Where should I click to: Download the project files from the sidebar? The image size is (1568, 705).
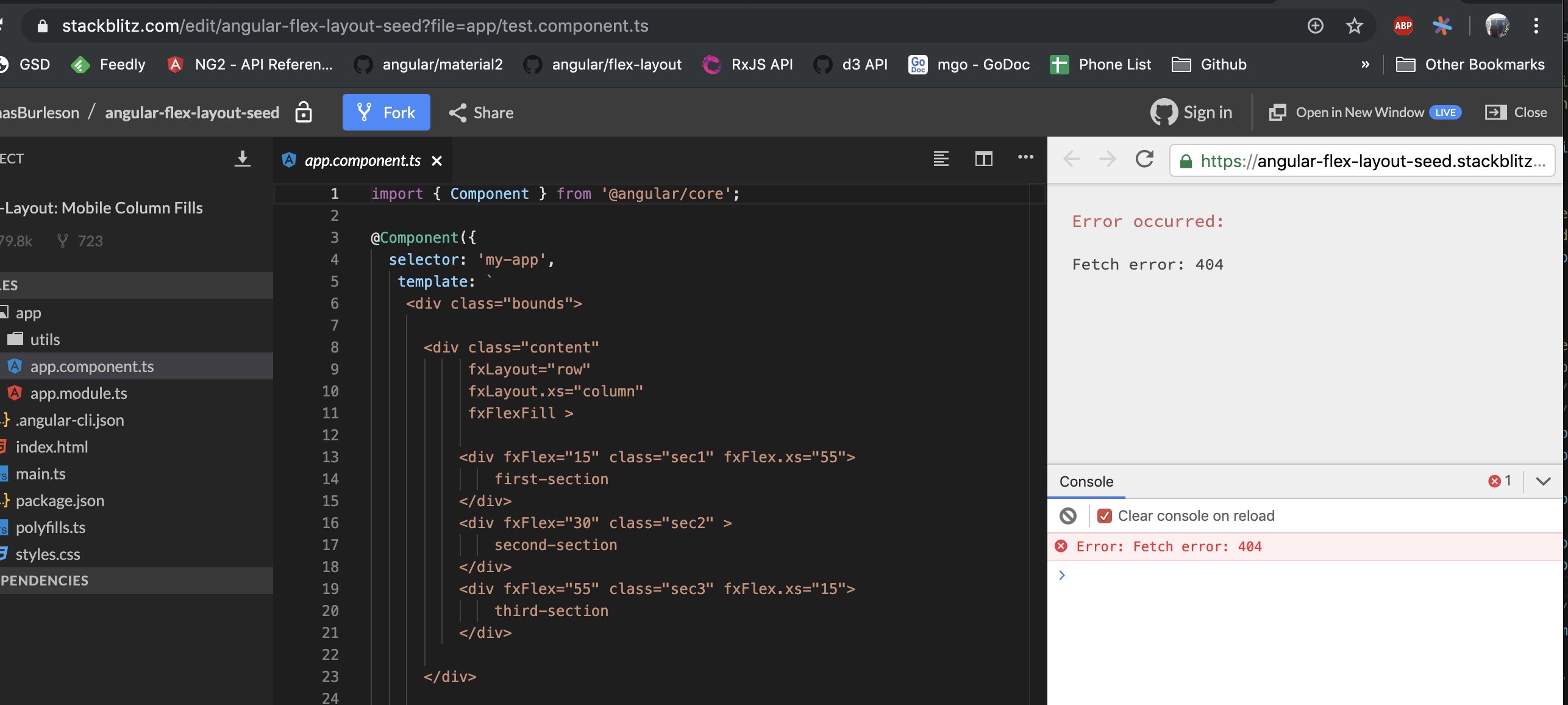pyautogui.click(x=243, y=159)
